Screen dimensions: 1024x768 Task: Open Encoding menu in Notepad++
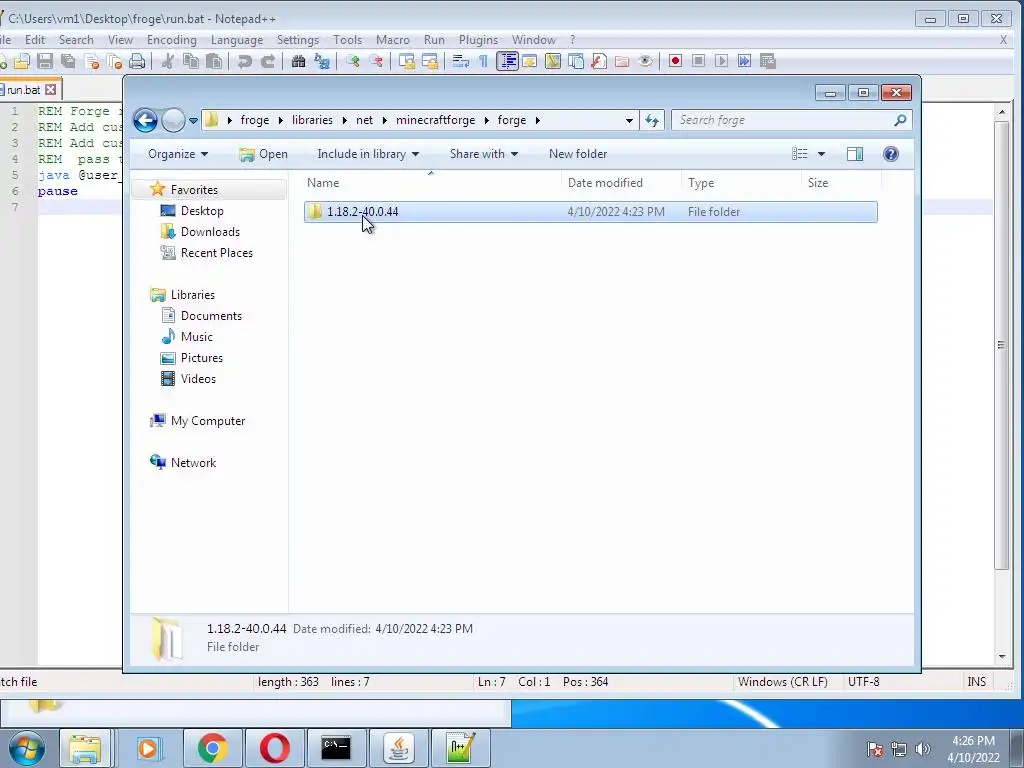(172, 40)
